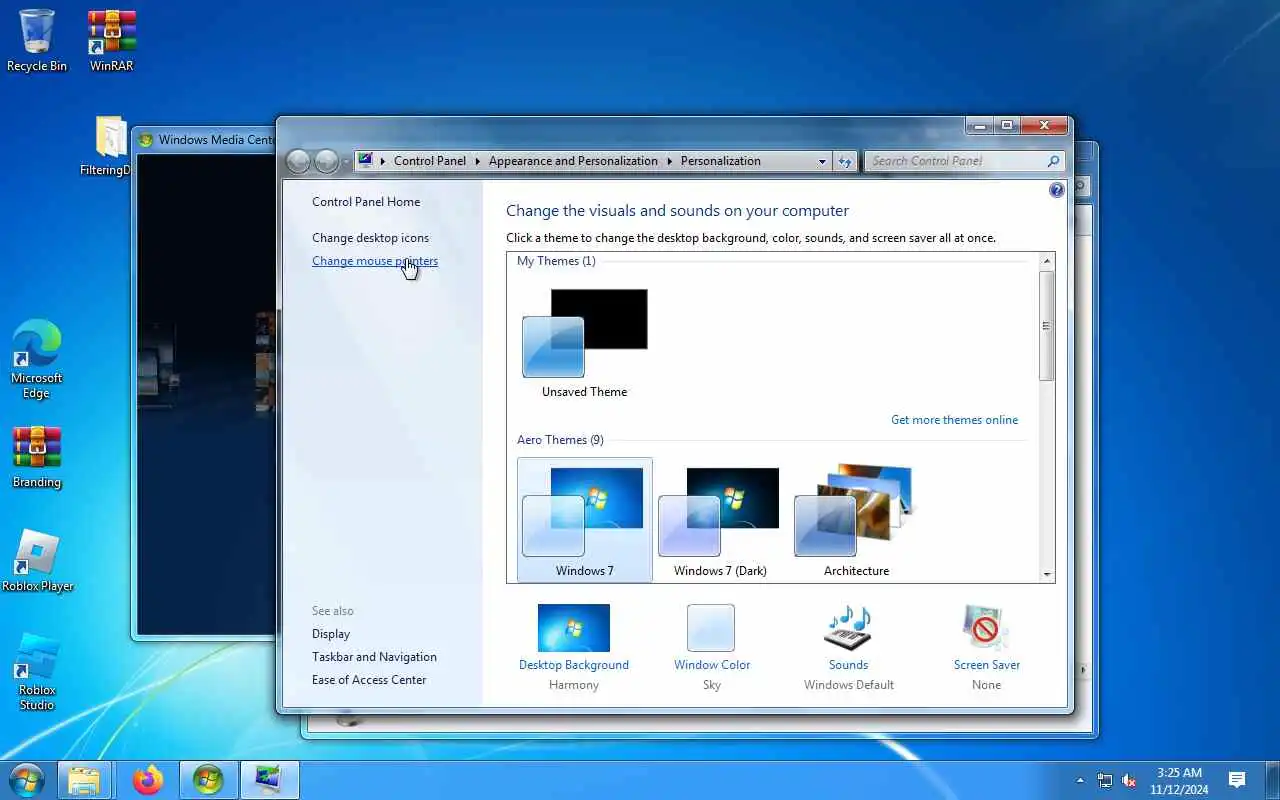
Task: Click the muted volume tray icon
Action: pyautogui.click(x=1129, y=780)
